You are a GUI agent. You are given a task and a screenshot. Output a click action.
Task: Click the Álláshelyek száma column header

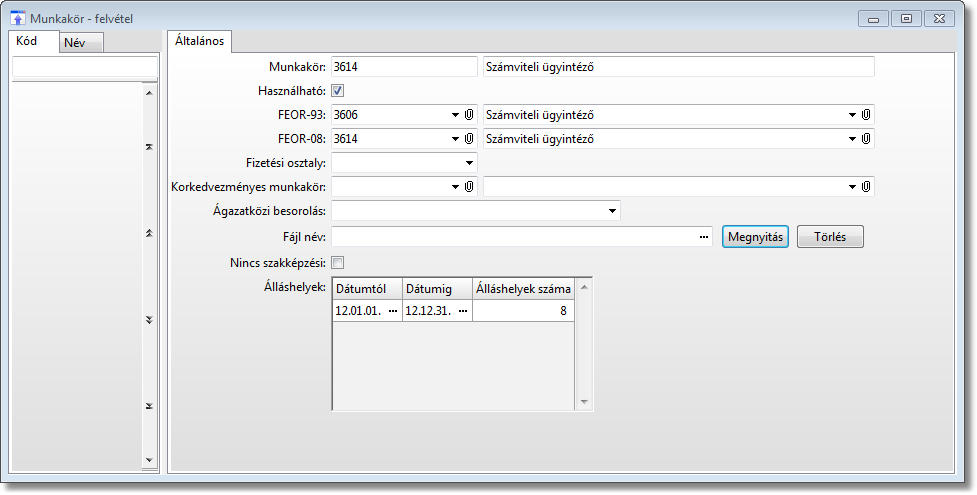523,289
